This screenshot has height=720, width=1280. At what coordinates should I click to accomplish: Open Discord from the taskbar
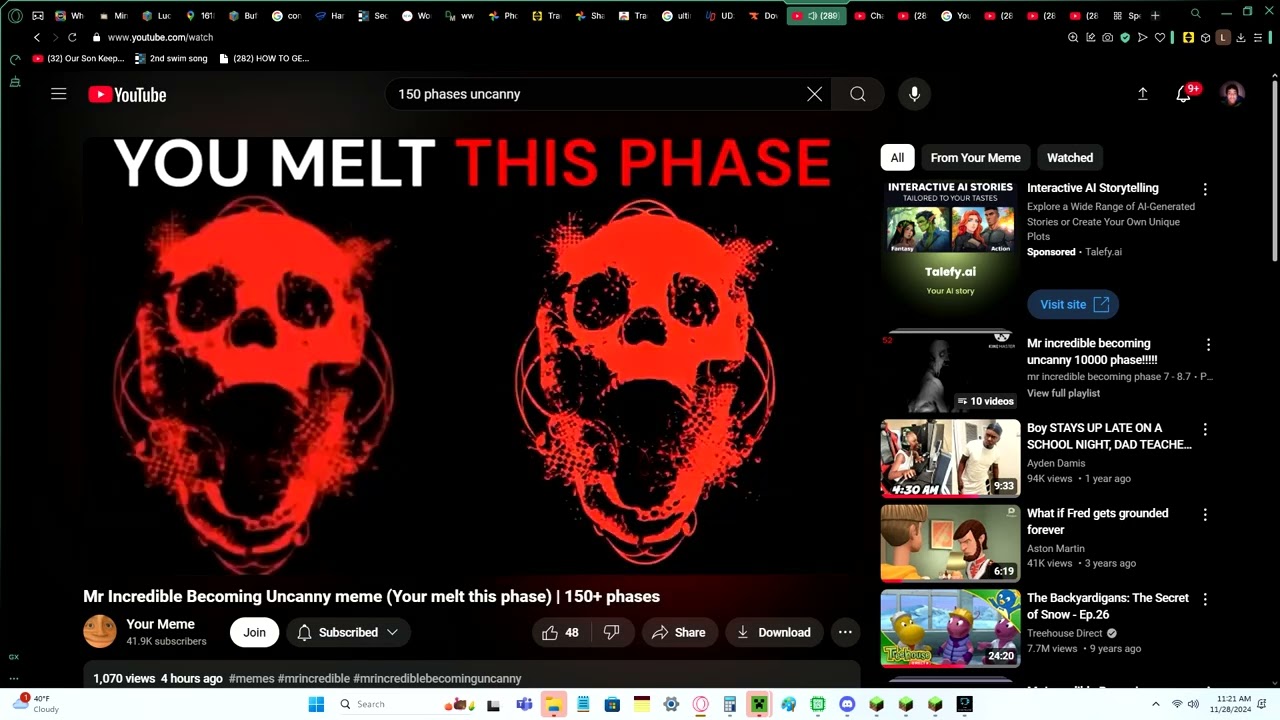point(847,704)
